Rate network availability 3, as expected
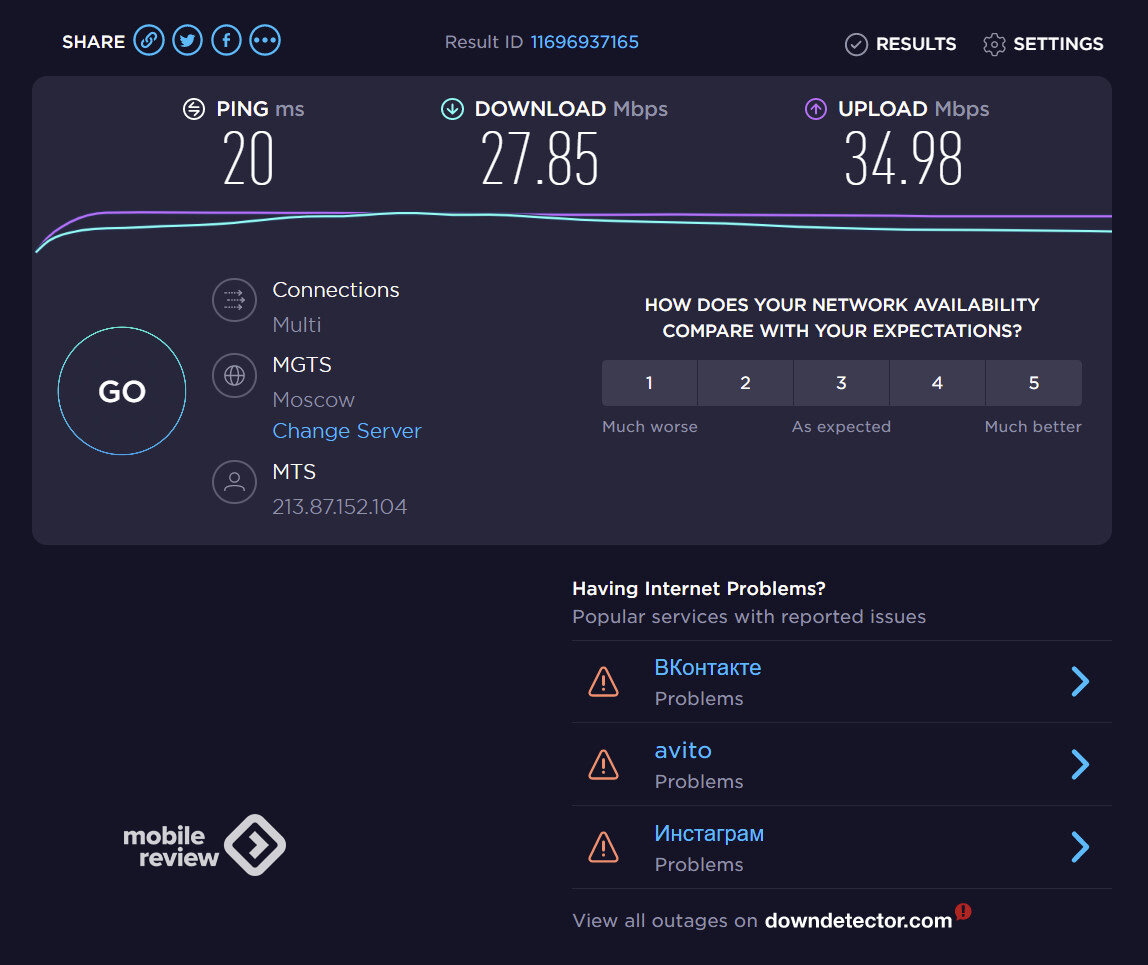This screenshot has width=1148, height=965. tap(841, 383)
